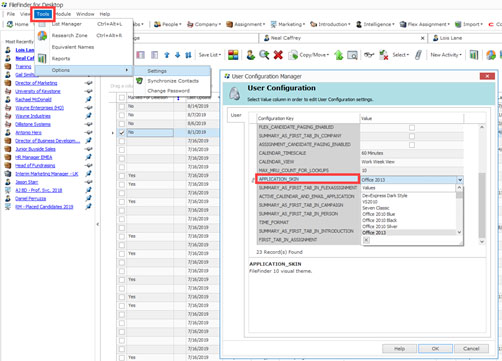Select Seven Classic skin option
Viewport: 502px width, 361px height.
pos(376,208)
